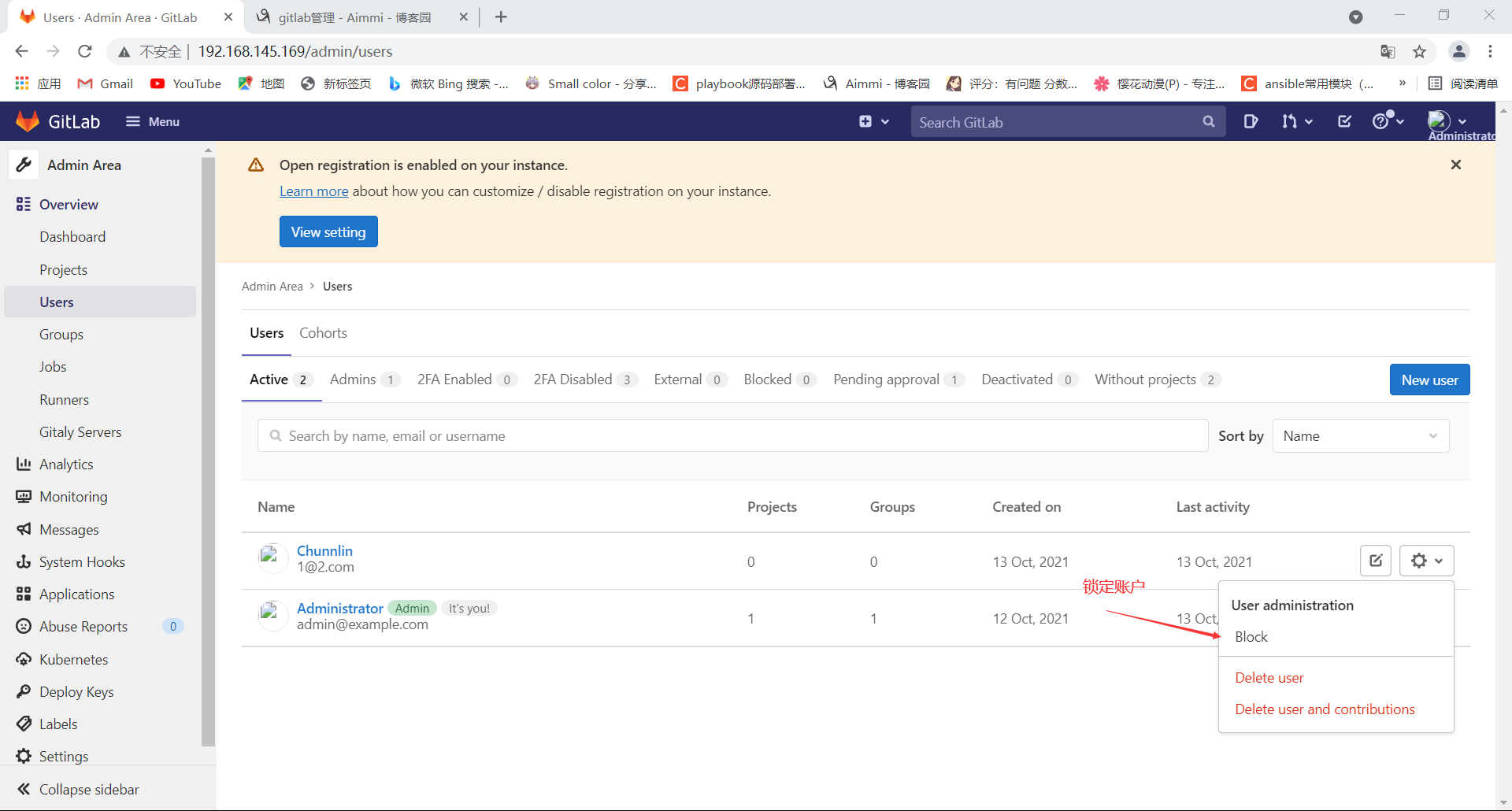Click the Labels tag icon

[24, 724]
